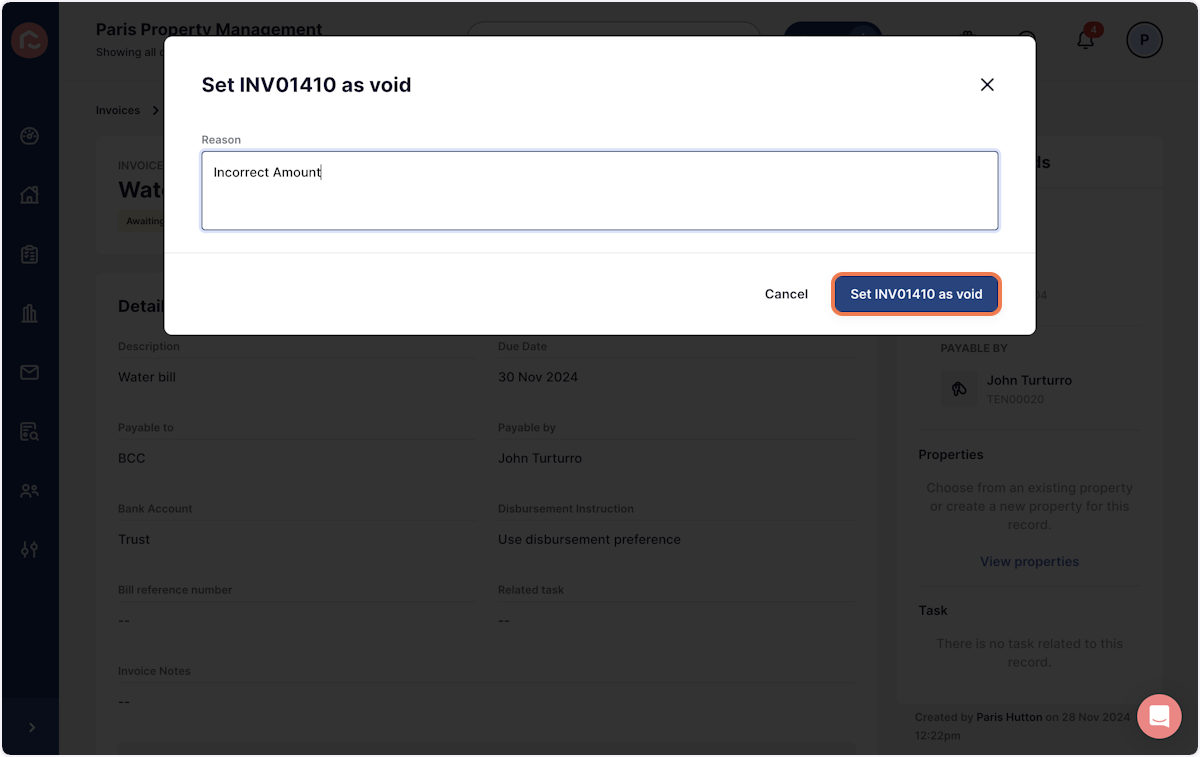This screenshot has height=757, width=1200.
Task: Select Use disbursement preference text
Action: click(x=589, y=539)
